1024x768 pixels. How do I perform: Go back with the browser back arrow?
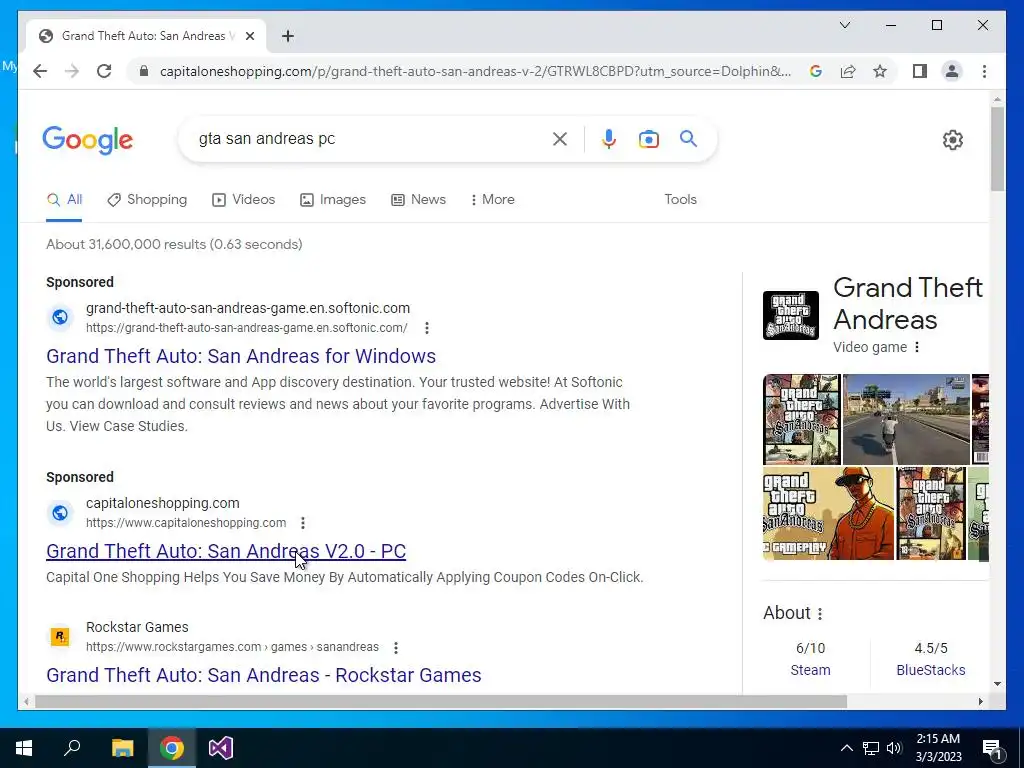click(40, 71)
